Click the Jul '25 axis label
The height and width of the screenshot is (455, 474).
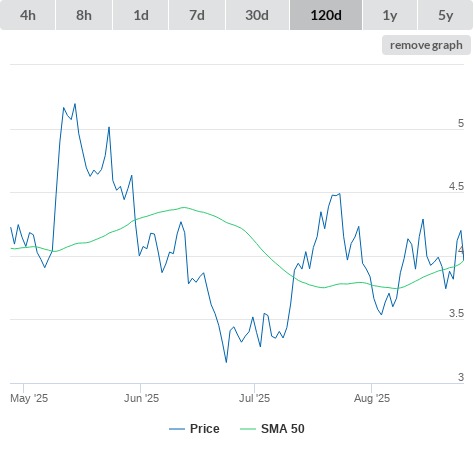(254, 398)
